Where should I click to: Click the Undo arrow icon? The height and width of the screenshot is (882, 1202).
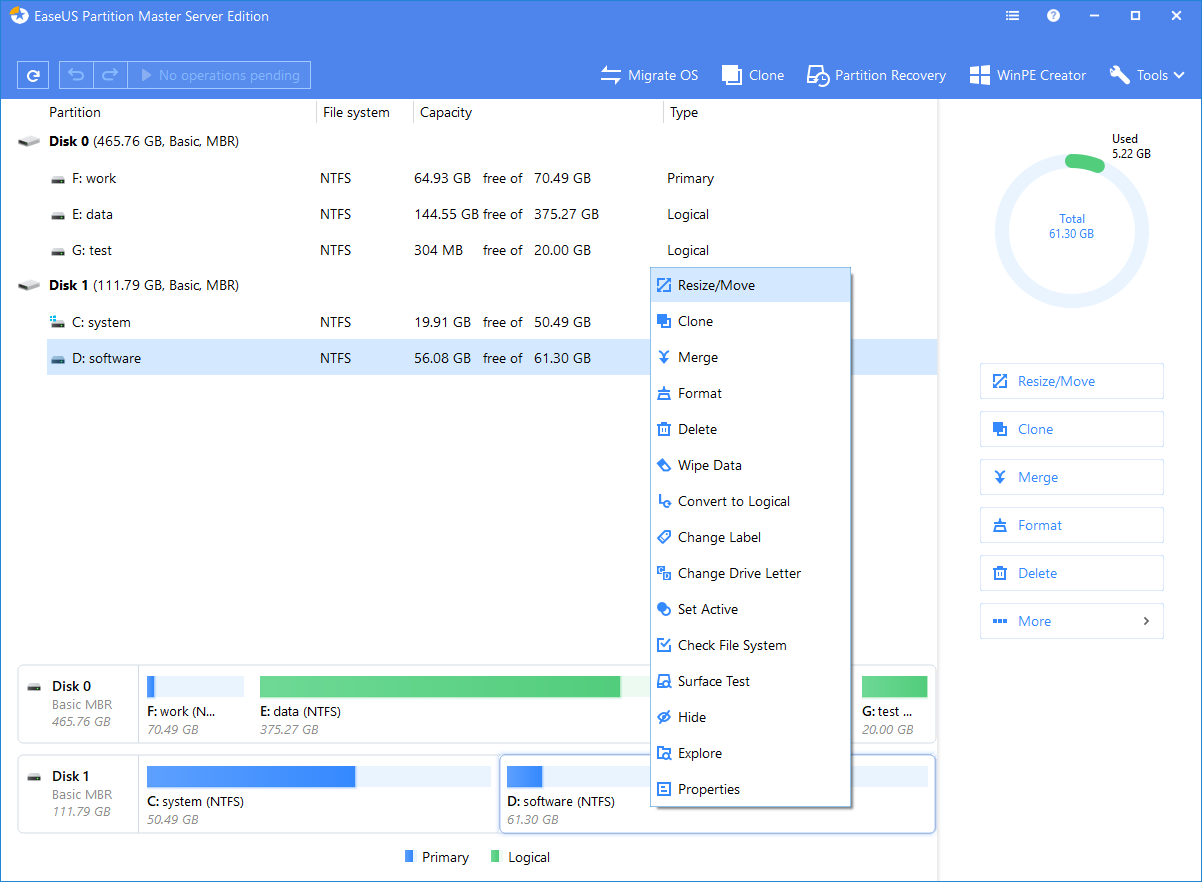(x=76, y=74)
